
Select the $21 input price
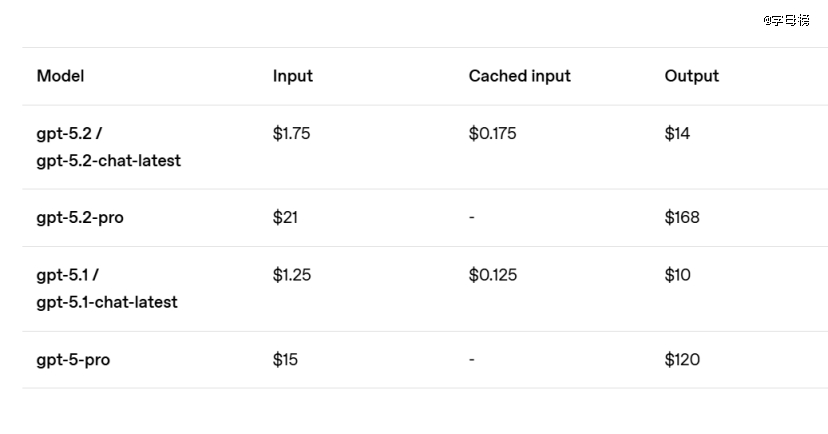coord(285,217)
